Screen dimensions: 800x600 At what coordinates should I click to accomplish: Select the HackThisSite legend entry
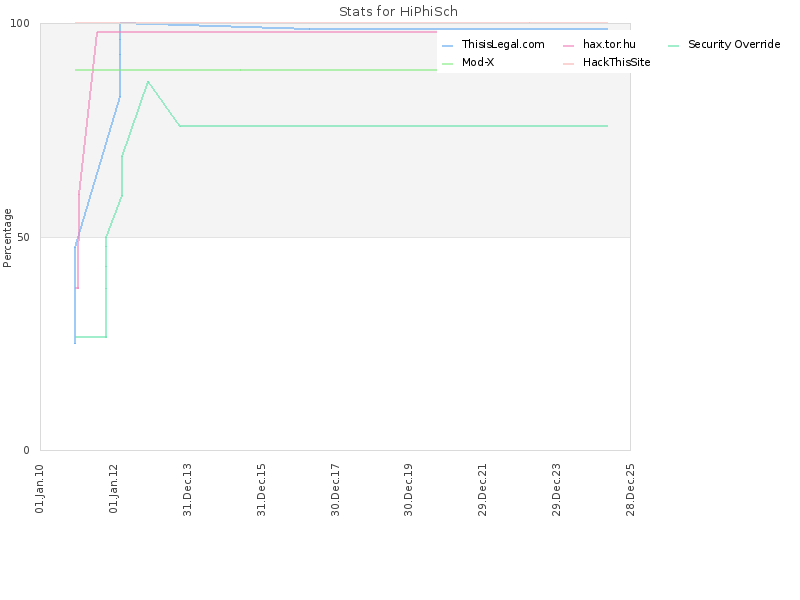tap(617, 62)
